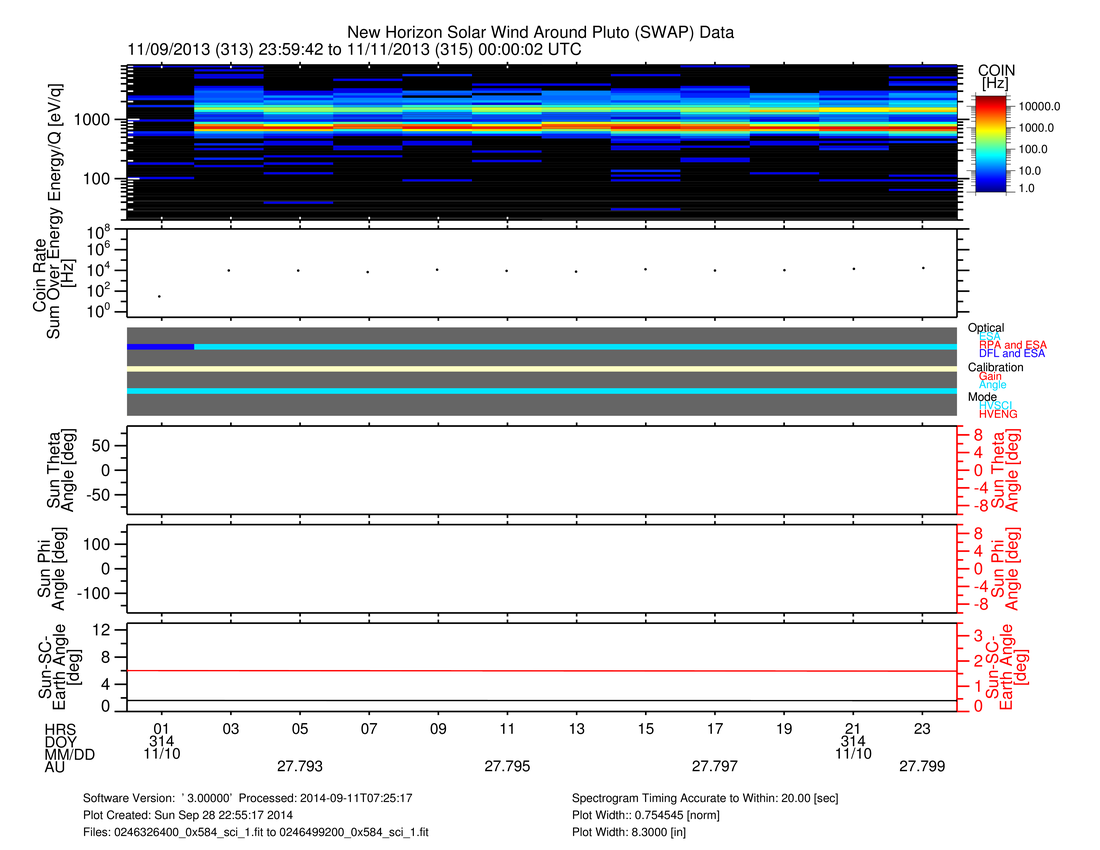Click the SWAP Data plot title

[540, 33]
